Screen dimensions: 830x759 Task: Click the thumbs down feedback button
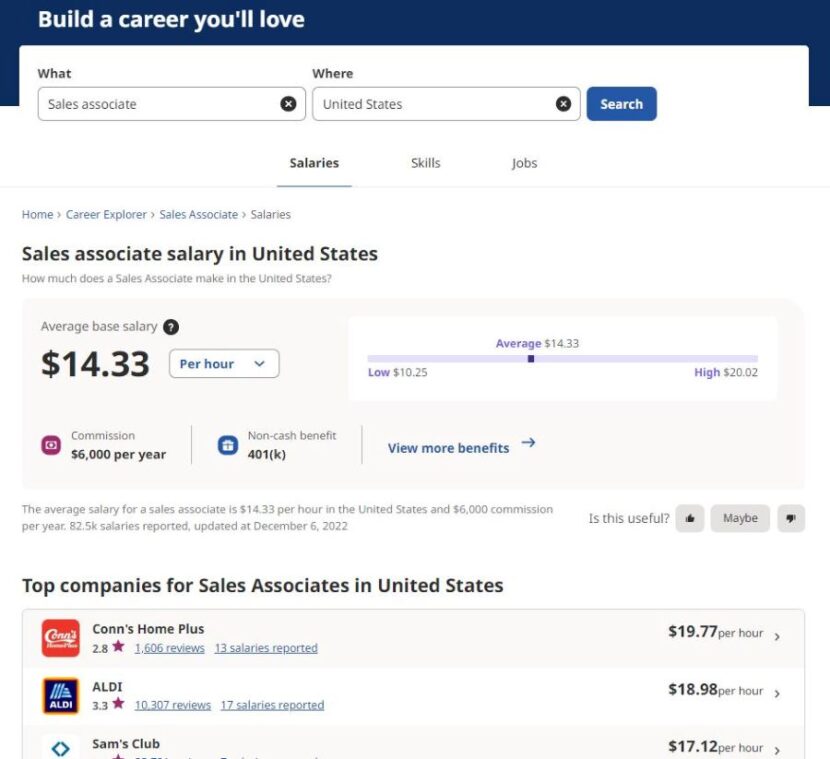pos(791,518)
